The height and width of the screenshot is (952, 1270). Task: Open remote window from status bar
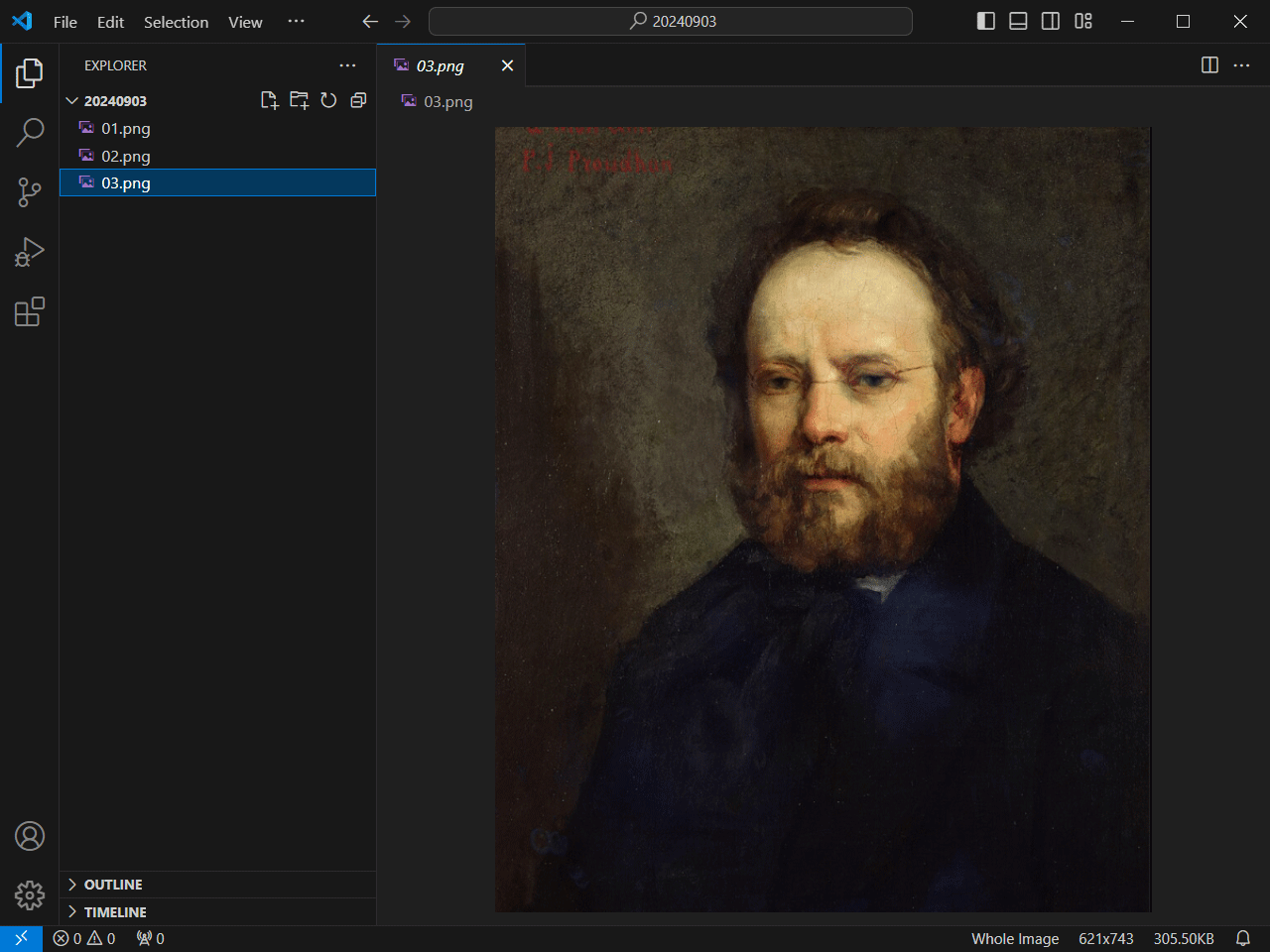(x=21, y=938)
